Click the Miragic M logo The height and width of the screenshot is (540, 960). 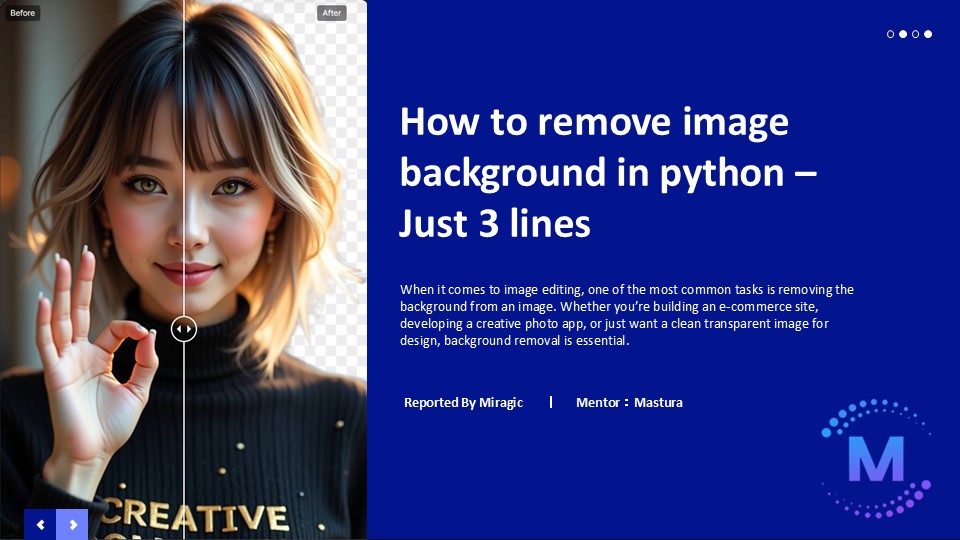[x=875, y=459]
